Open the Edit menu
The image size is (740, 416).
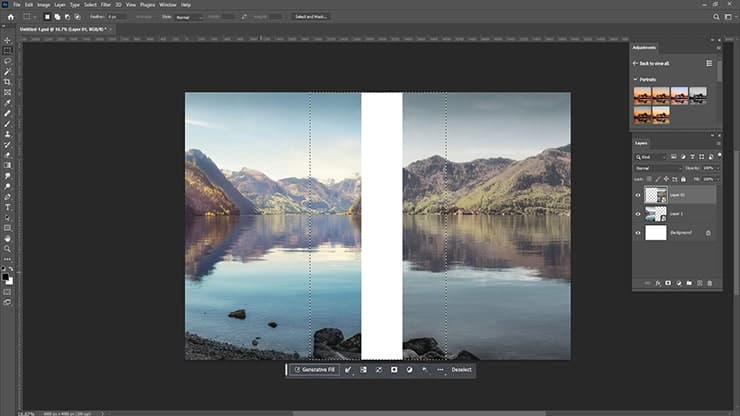[x=29, y=5]
